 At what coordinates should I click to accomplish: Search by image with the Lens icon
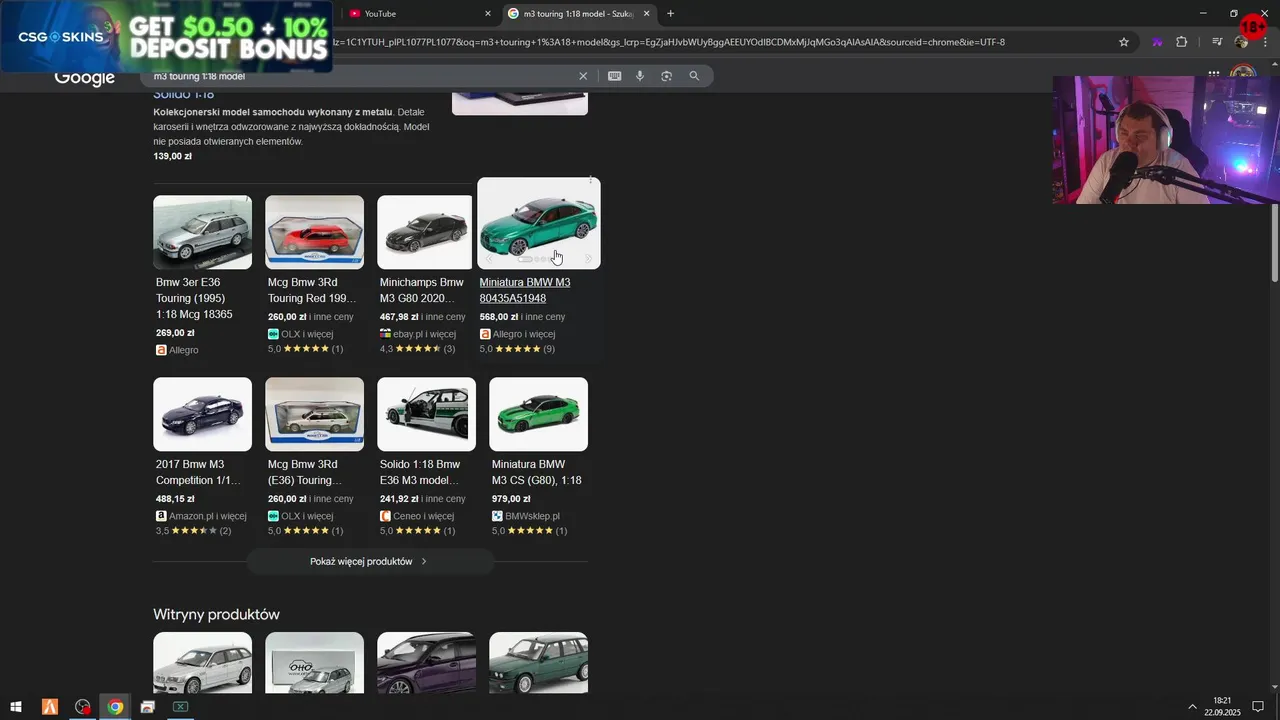pyautogui.click(x=666, y=76)
